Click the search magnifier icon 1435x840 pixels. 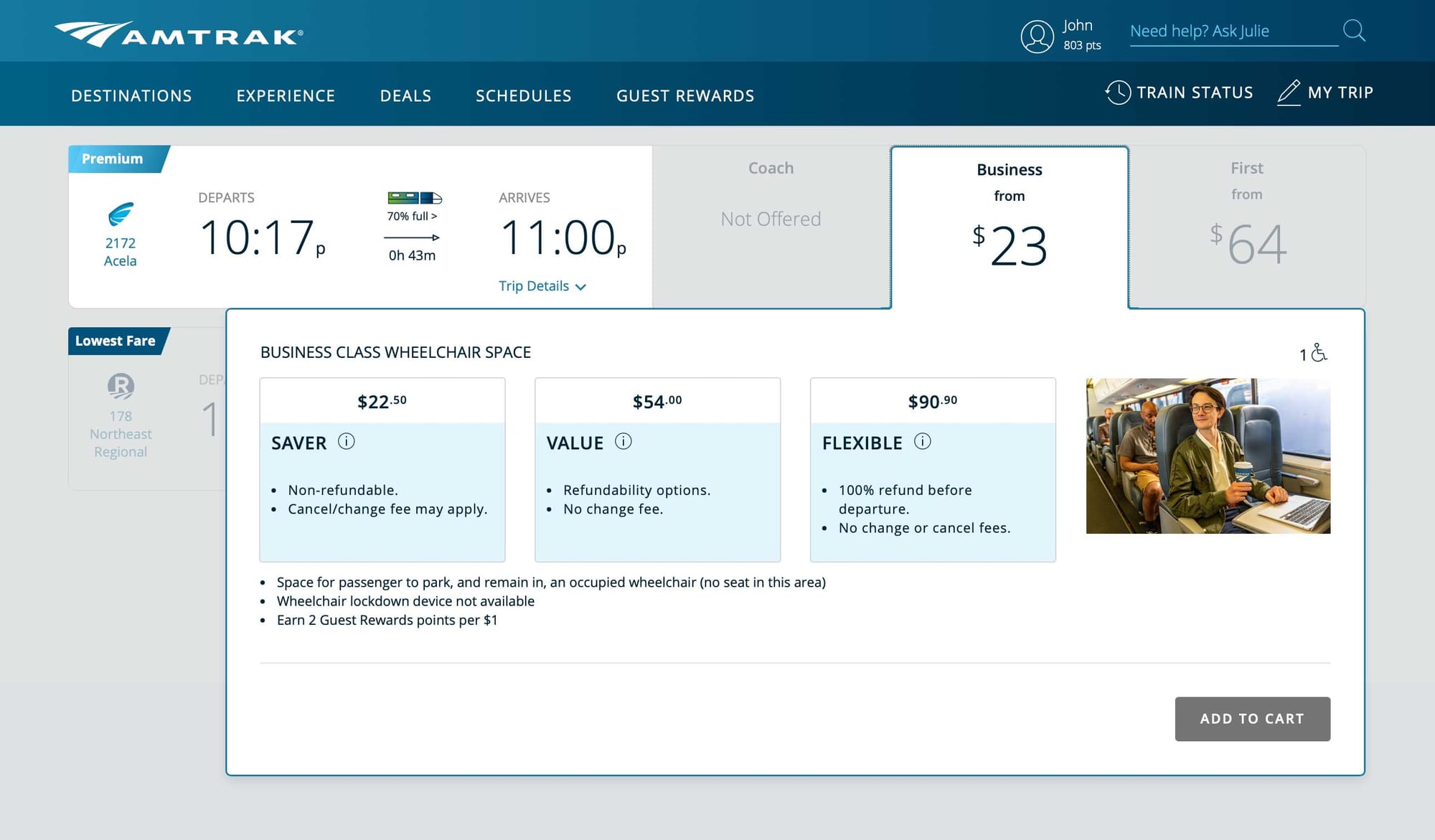(1353, 31)
